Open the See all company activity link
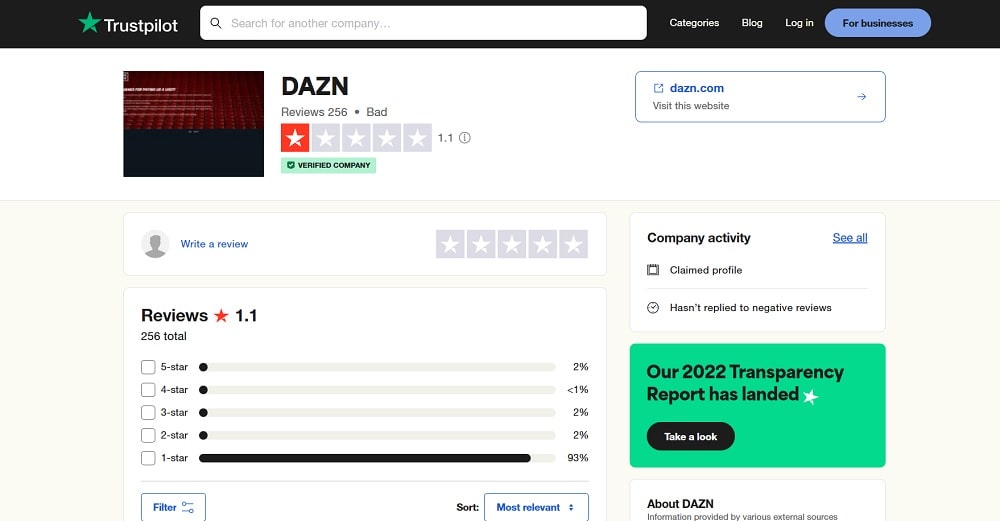1000x521 pixels. coord(849,238)
